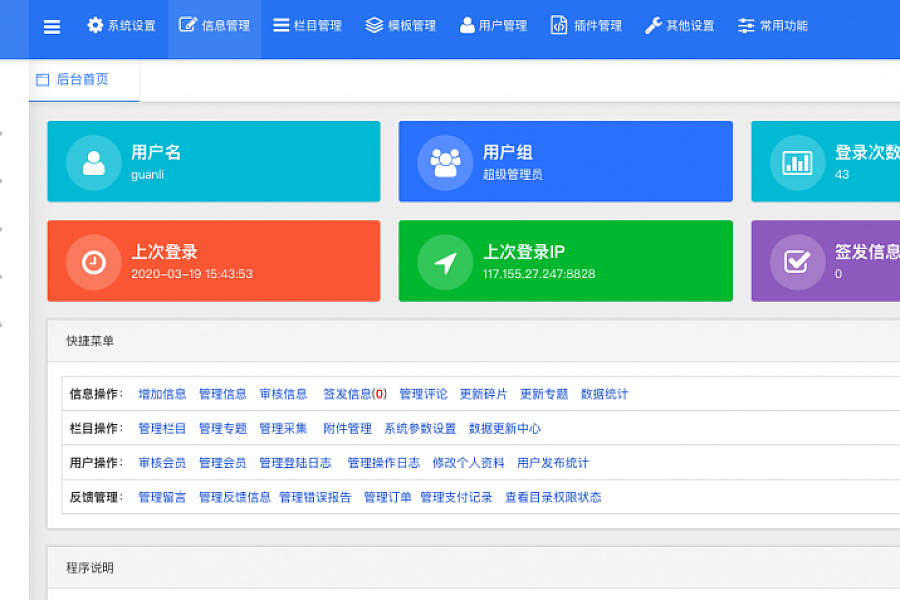Open 模板管理 from the top navigation
The width and height of the screenshot is (900, 600).
[x=401, y=26]
